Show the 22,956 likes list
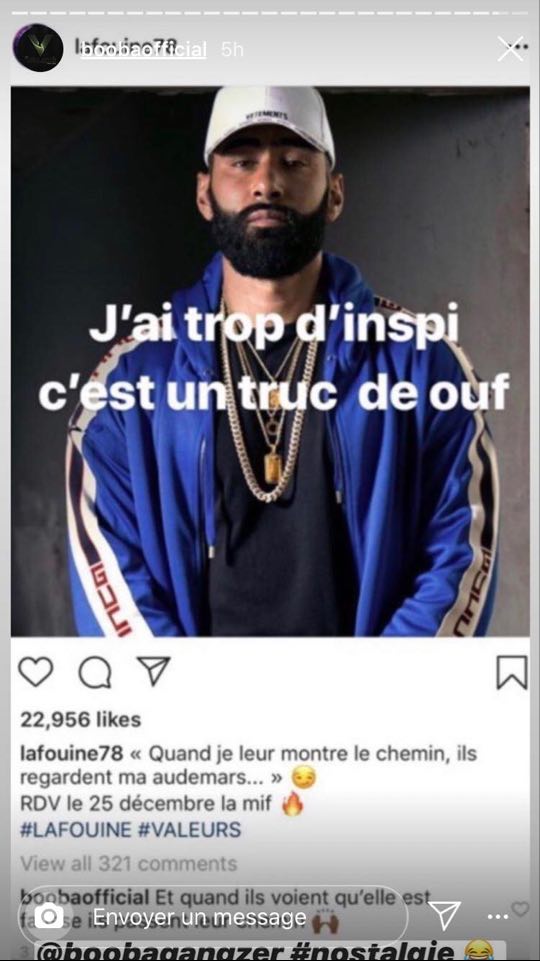The width and height of the screenshot is (540, 961). coord(80,720)
